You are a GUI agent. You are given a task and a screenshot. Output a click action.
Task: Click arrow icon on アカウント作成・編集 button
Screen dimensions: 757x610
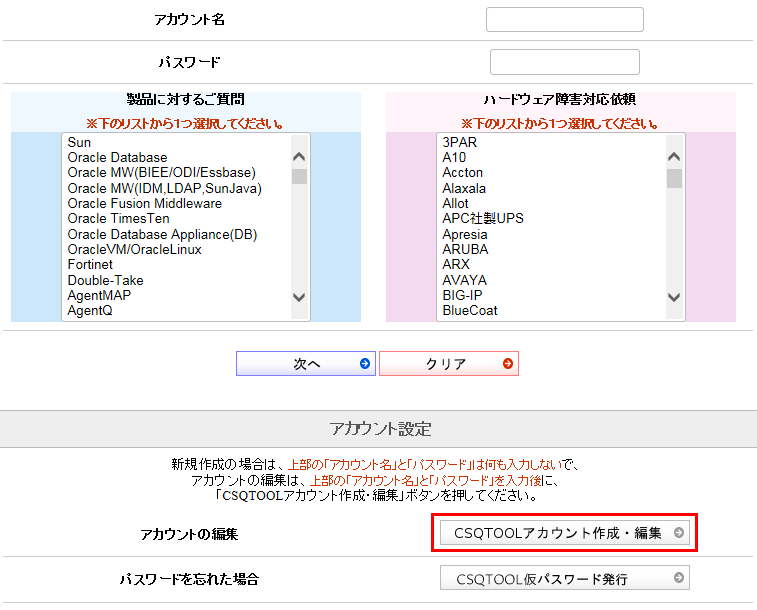(679, 532)
